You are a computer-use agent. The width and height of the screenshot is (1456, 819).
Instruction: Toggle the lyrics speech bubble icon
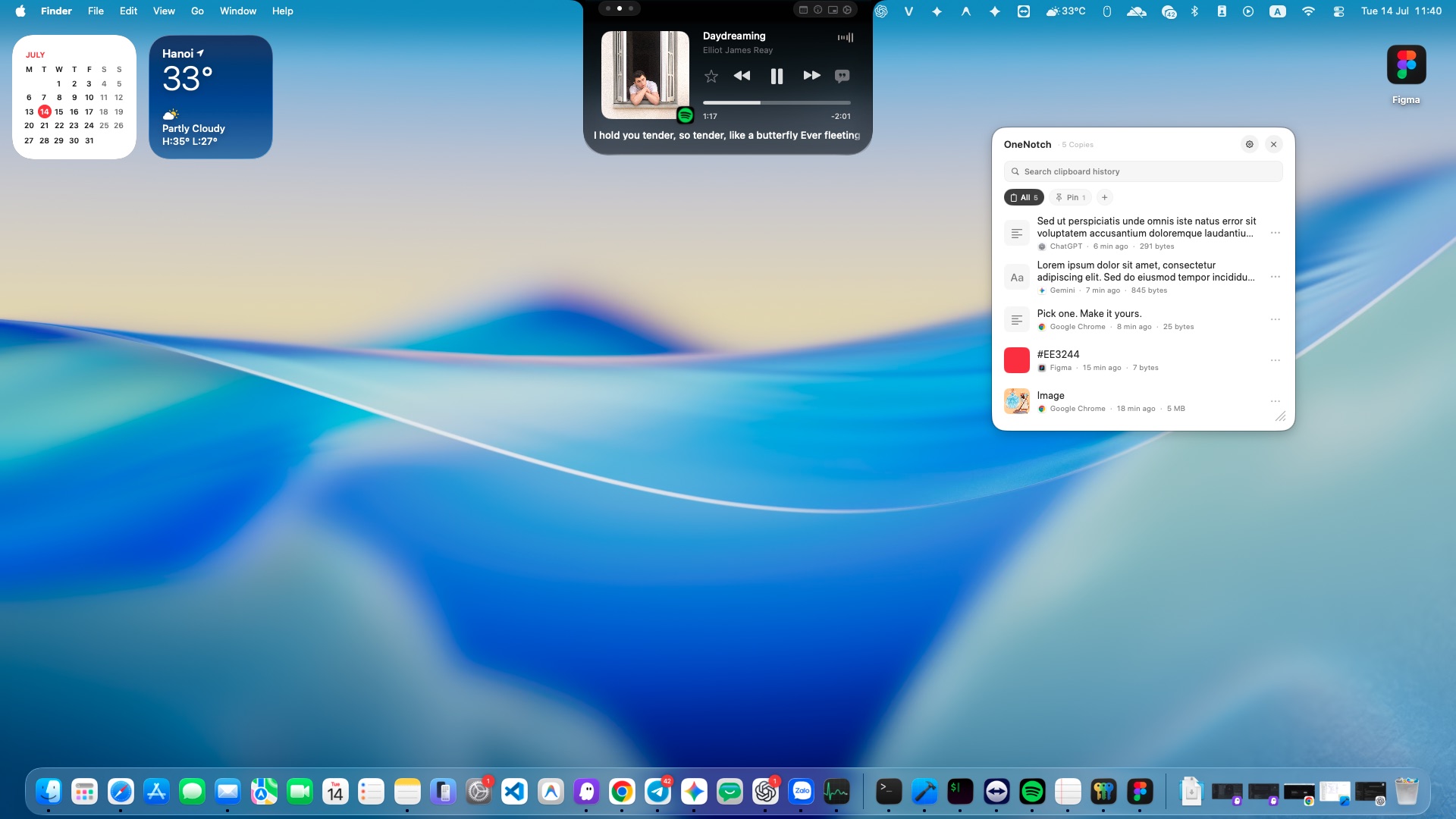click(842, 76)
